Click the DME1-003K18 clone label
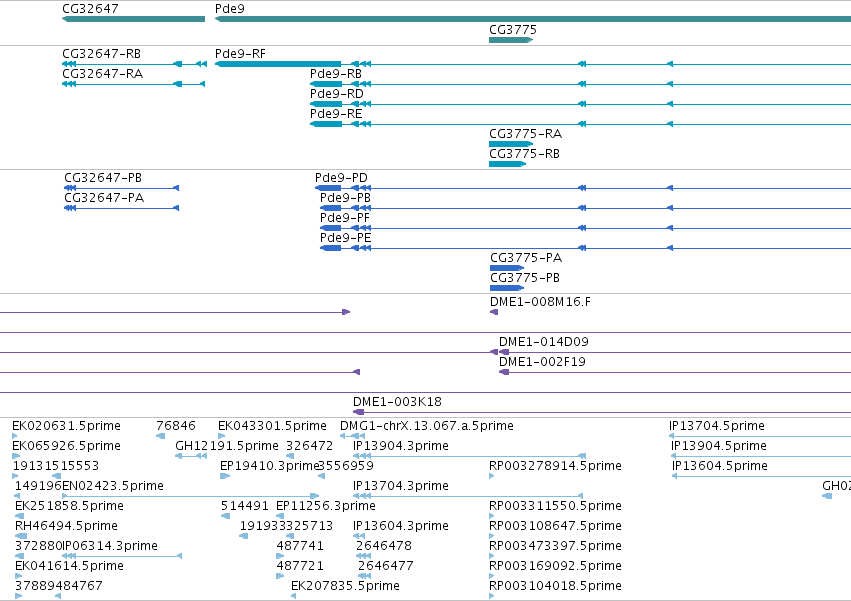The image size is (851, 601). click(397, 402)
